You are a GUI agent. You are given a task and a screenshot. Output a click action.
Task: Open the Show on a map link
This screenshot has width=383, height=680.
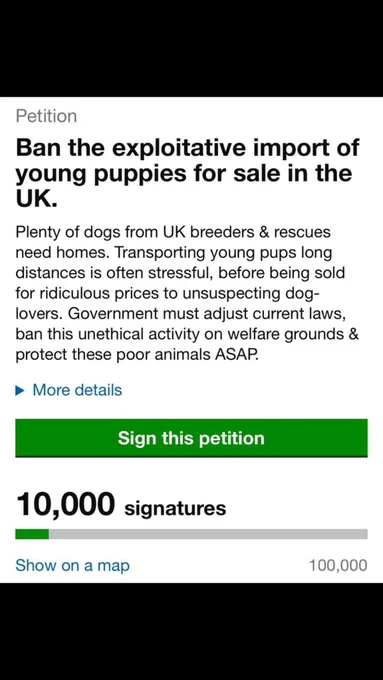[x=72, y=566]
